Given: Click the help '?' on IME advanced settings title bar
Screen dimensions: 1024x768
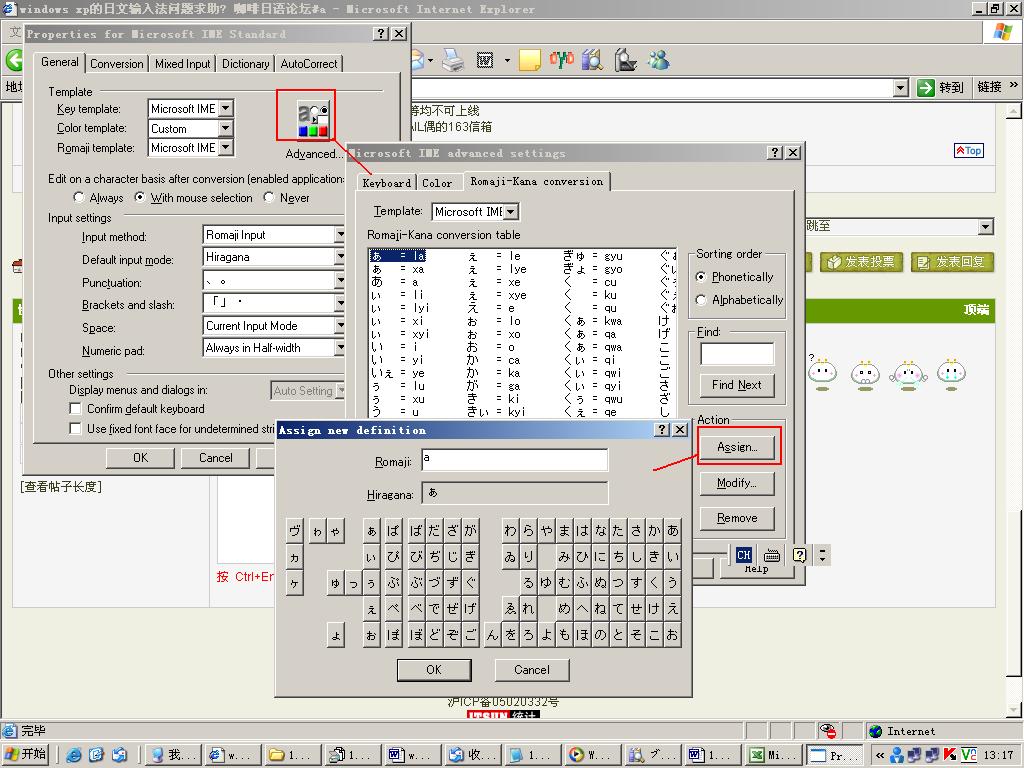Looking at the screenshot, I should coord(775,152).
